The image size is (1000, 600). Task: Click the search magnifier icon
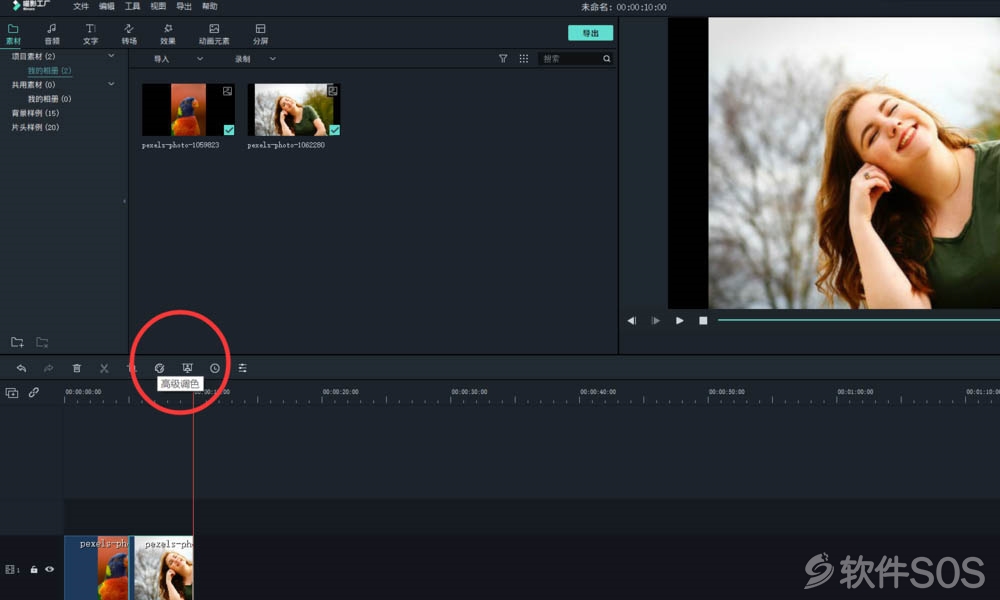point(607,59)
